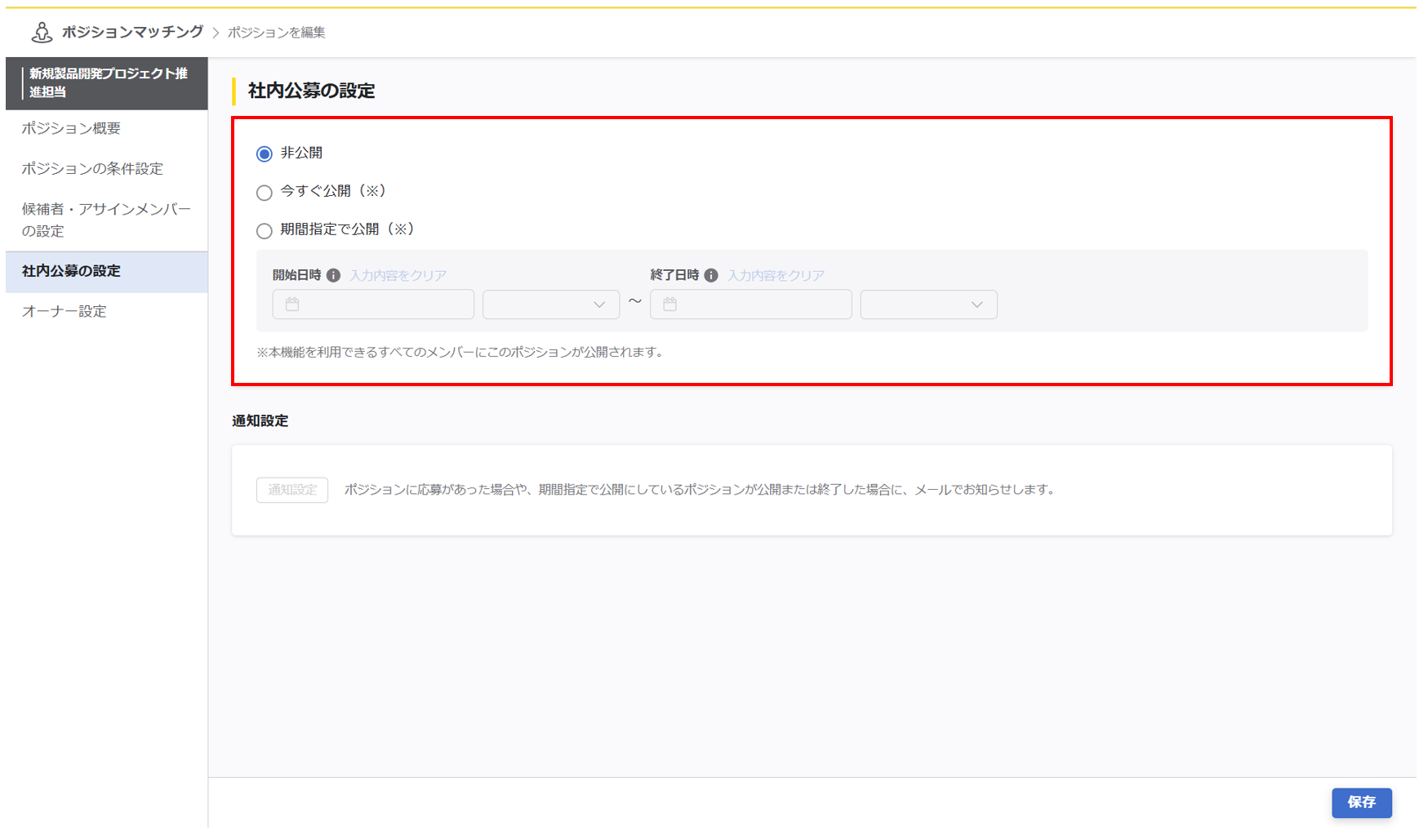Select the 非公開 radio button
Viewport: 1419px width, 840px height.
pyautogui.click(x=264, y=153)
